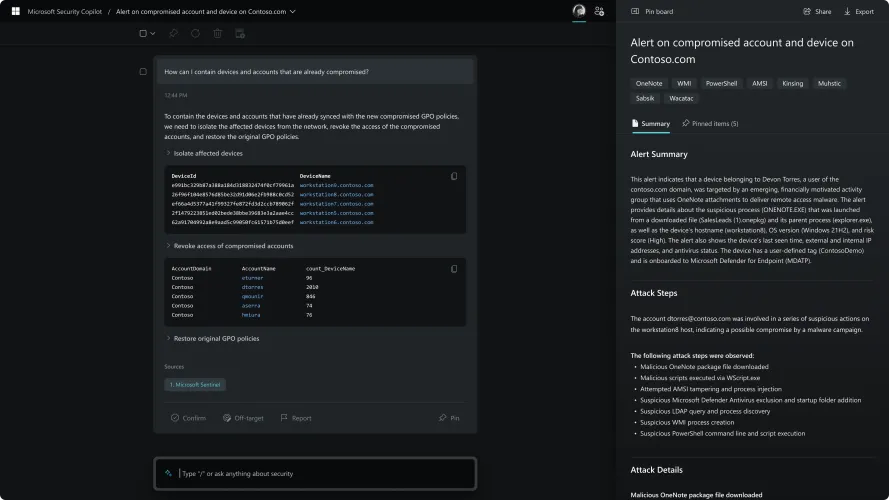Toggle the select-all checkbox in the toolbar
The width and height of the screenshot is (889, 500).
[143, 33]
